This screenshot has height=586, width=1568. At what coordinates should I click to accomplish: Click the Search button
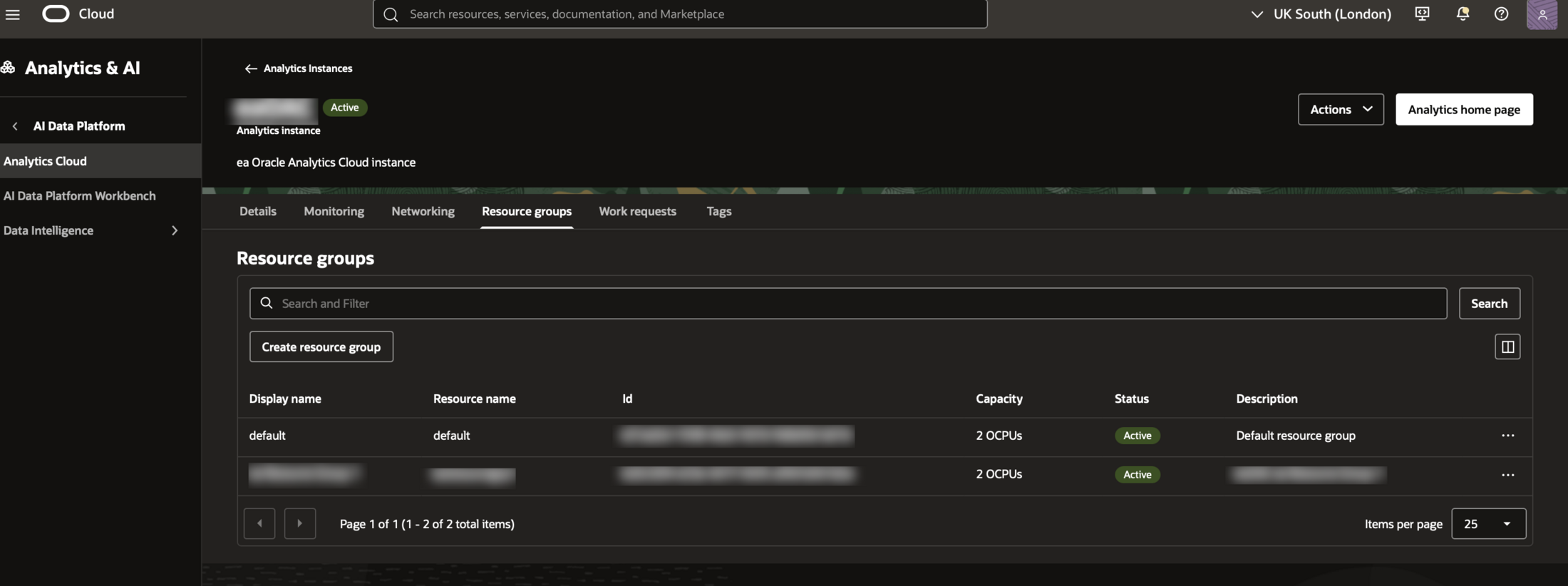(x=1489, y=303)
